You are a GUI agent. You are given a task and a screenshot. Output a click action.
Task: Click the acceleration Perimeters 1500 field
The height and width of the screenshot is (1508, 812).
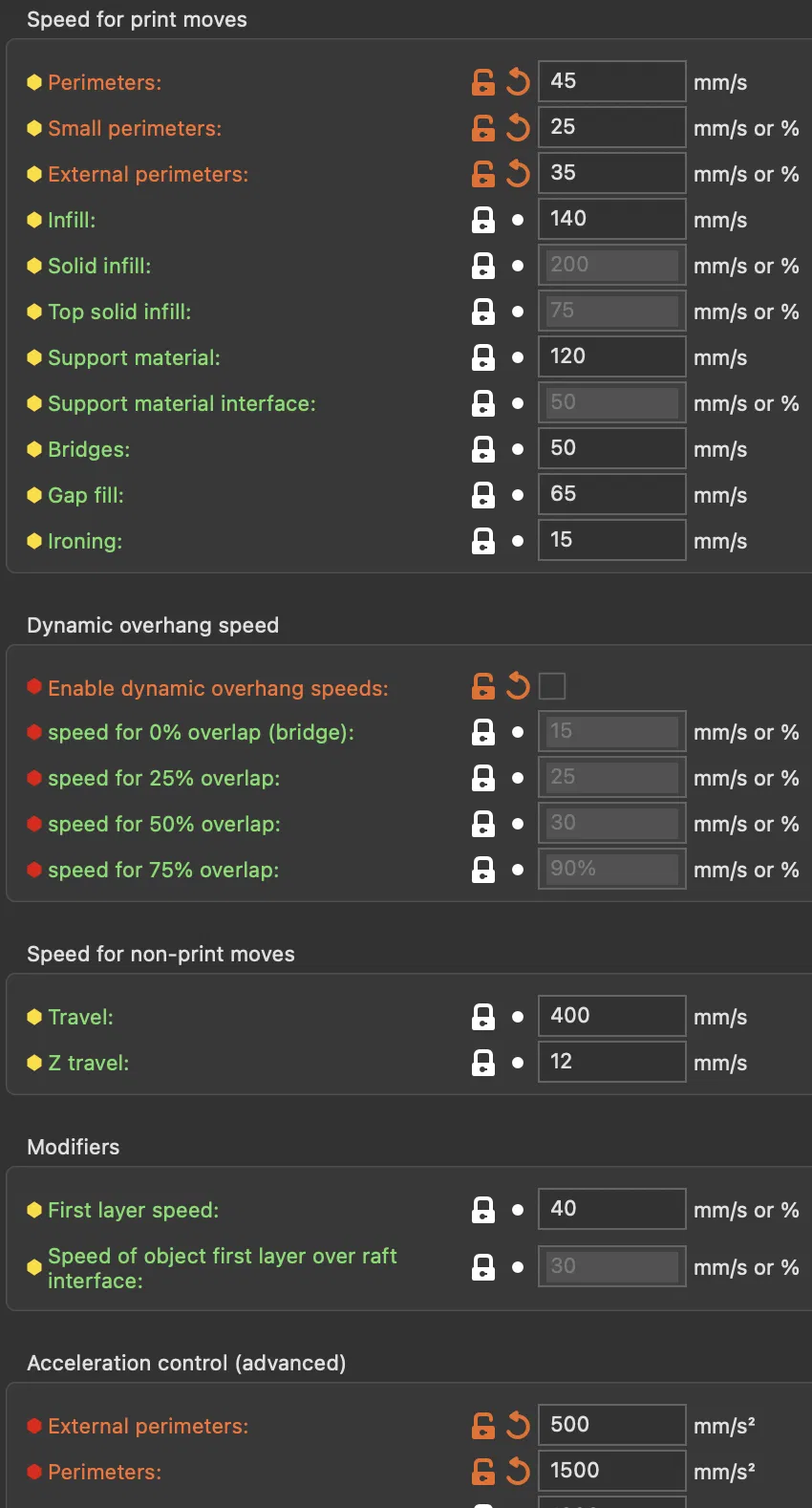pyautogui.click(x=611, y=1471)
